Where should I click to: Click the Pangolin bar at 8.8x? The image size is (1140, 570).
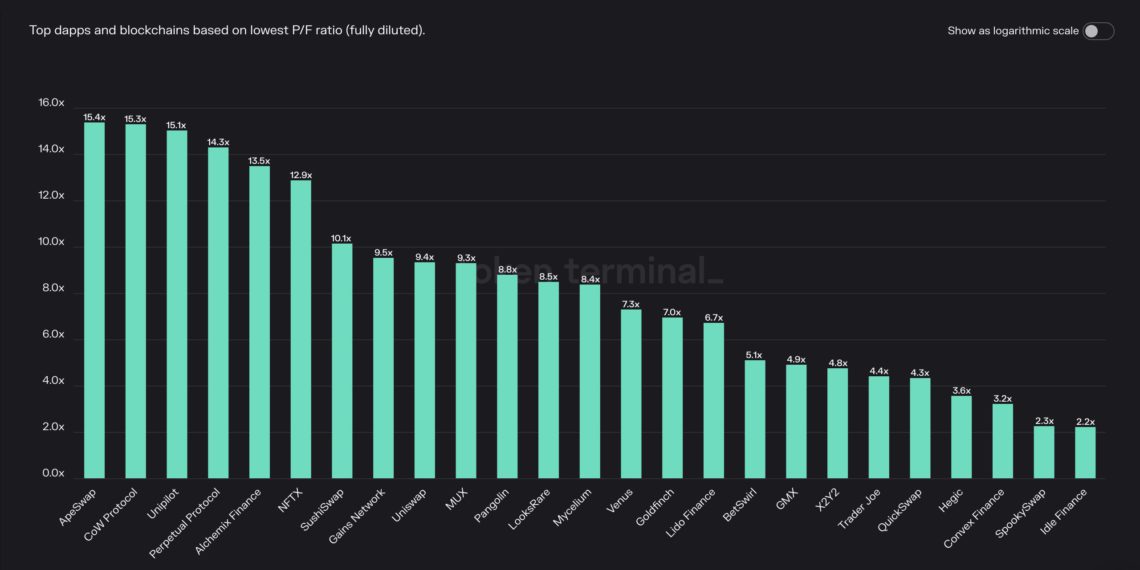point(507,377)
